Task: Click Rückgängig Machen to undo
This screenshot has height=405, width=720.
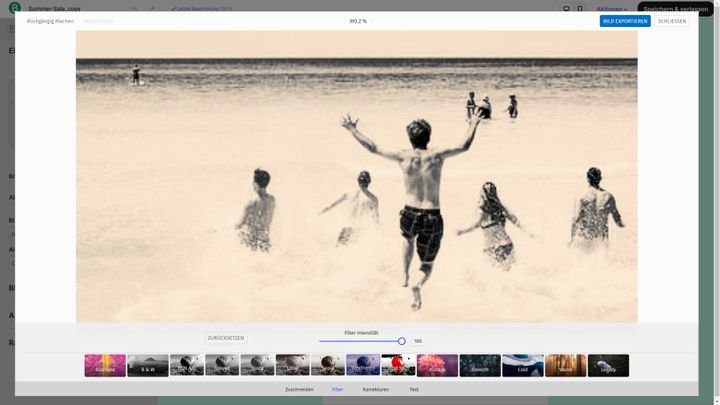Action: [51, 21]
